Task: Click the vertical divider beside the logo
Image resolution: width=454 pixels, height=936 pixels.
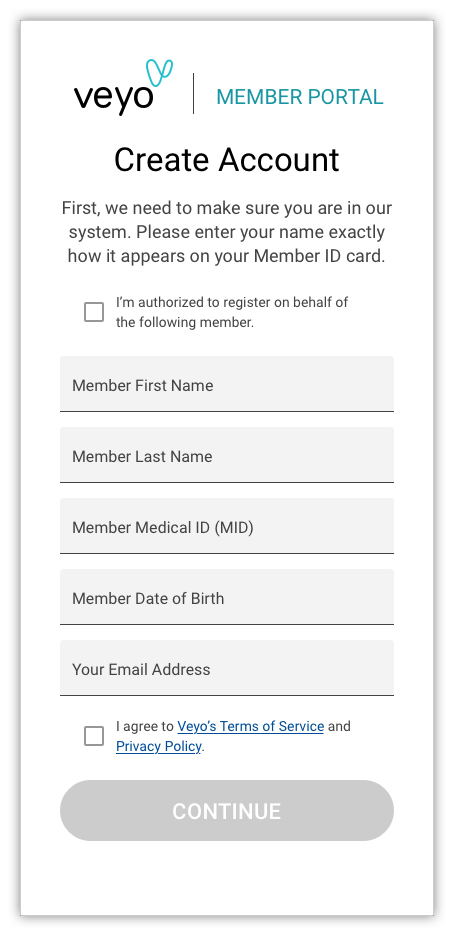Action: click(193, 93)
